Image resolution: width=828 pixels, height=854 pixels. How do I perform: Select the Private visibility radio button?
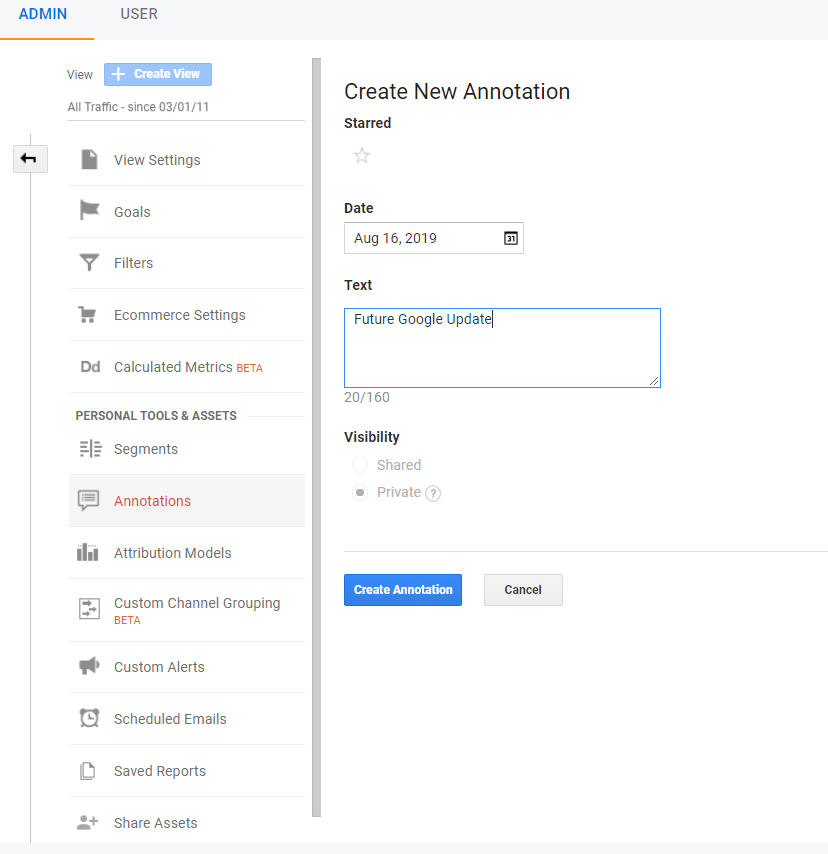pyautogui.click(x=359, y=492)
